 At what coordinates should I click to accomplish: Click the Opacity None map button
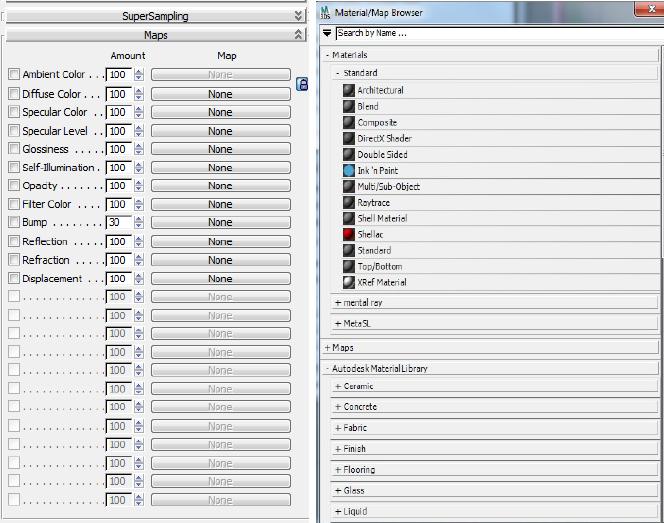[221, 185]
